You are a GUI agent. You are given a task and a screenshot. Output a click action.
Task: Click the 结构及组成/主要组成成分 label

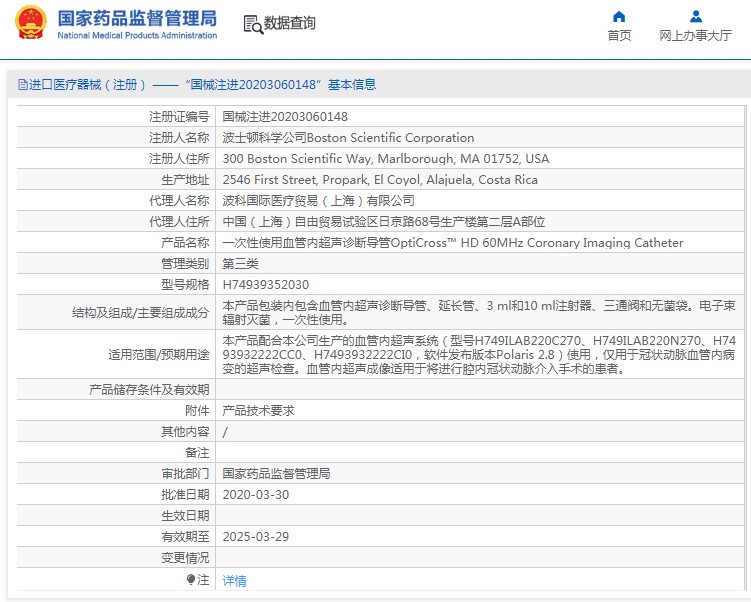click(x=141, y=313)
